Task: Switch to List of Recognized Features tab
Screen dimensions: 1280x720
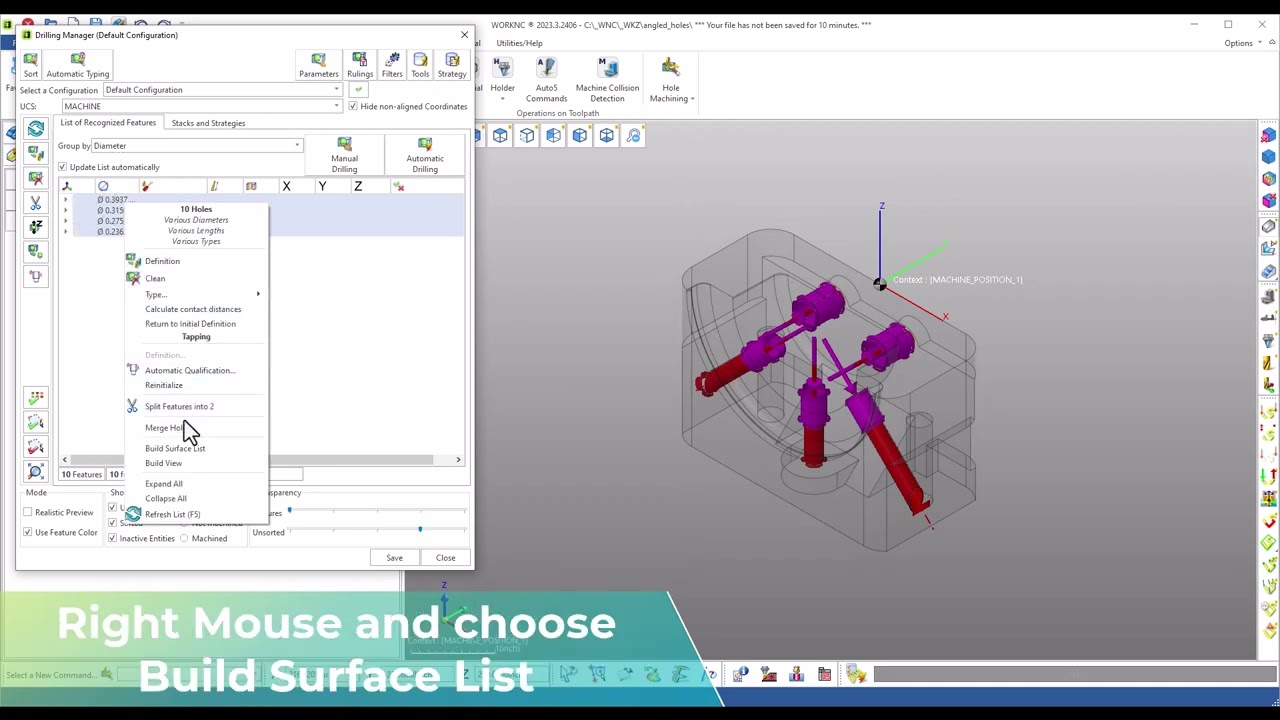Action: point(108,123)
